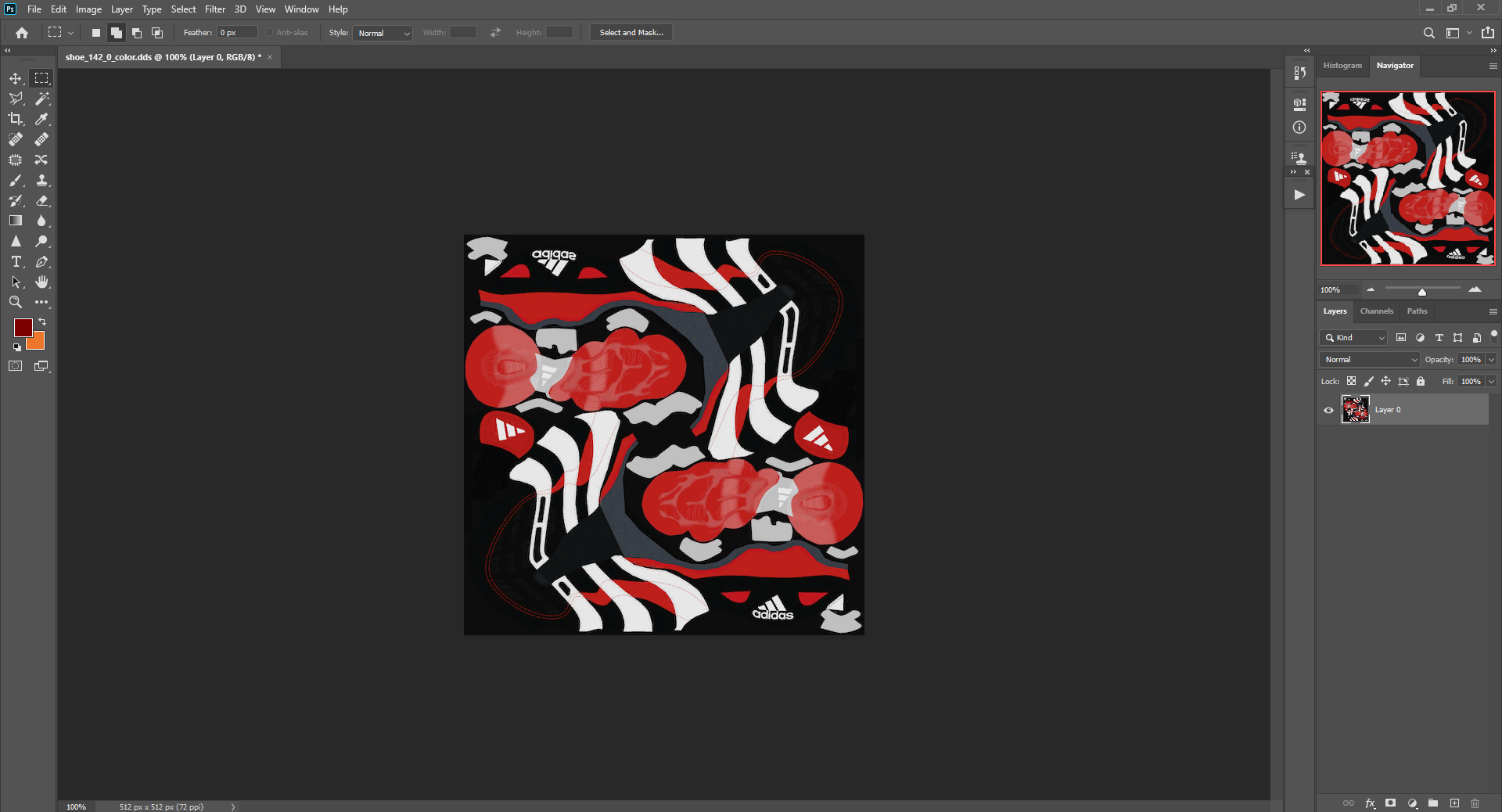Click the Select and Mask button
Image resolution: width=1502 pixels, height=812 pixels.
(631, 33)
